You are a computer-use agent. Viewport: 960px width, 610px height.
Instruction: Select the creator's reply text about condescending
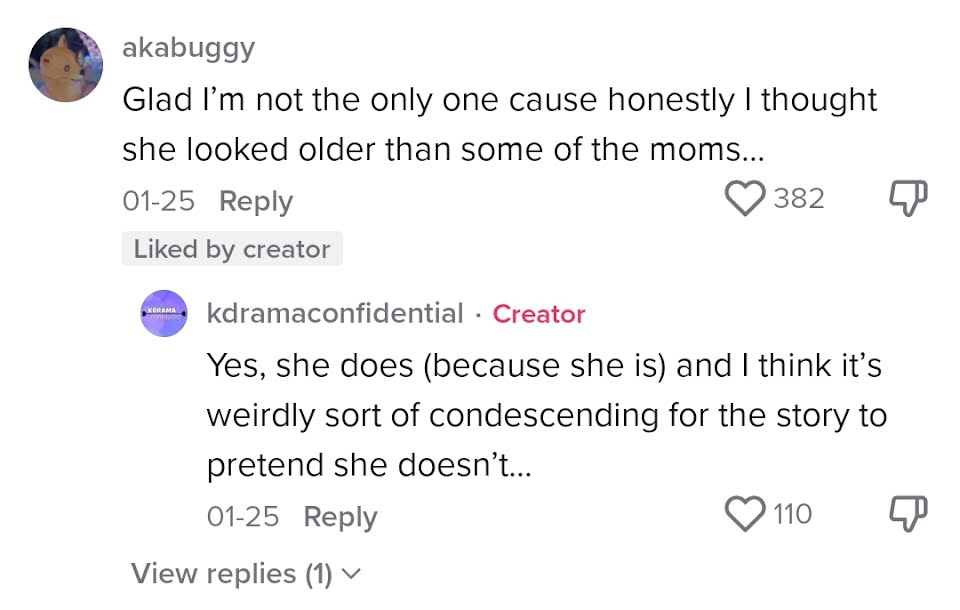[545, 415]
